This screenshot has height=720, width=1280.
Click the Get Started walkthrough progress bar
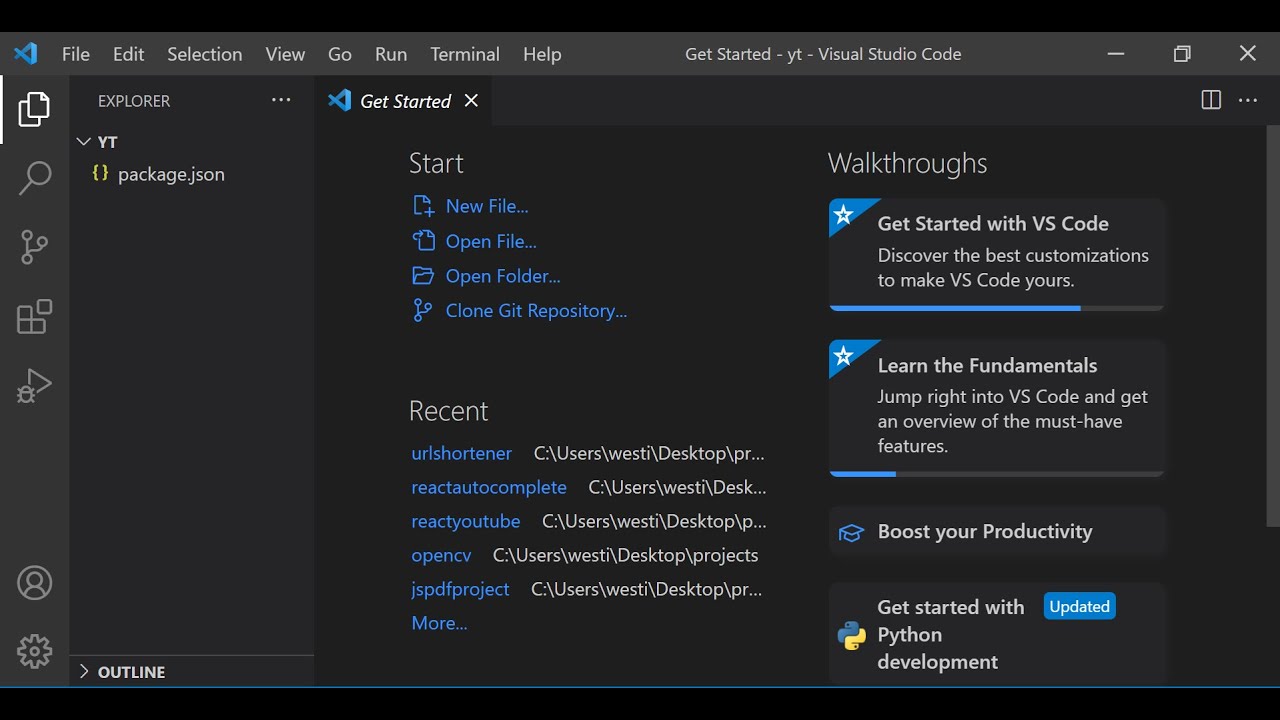(996, 308)
